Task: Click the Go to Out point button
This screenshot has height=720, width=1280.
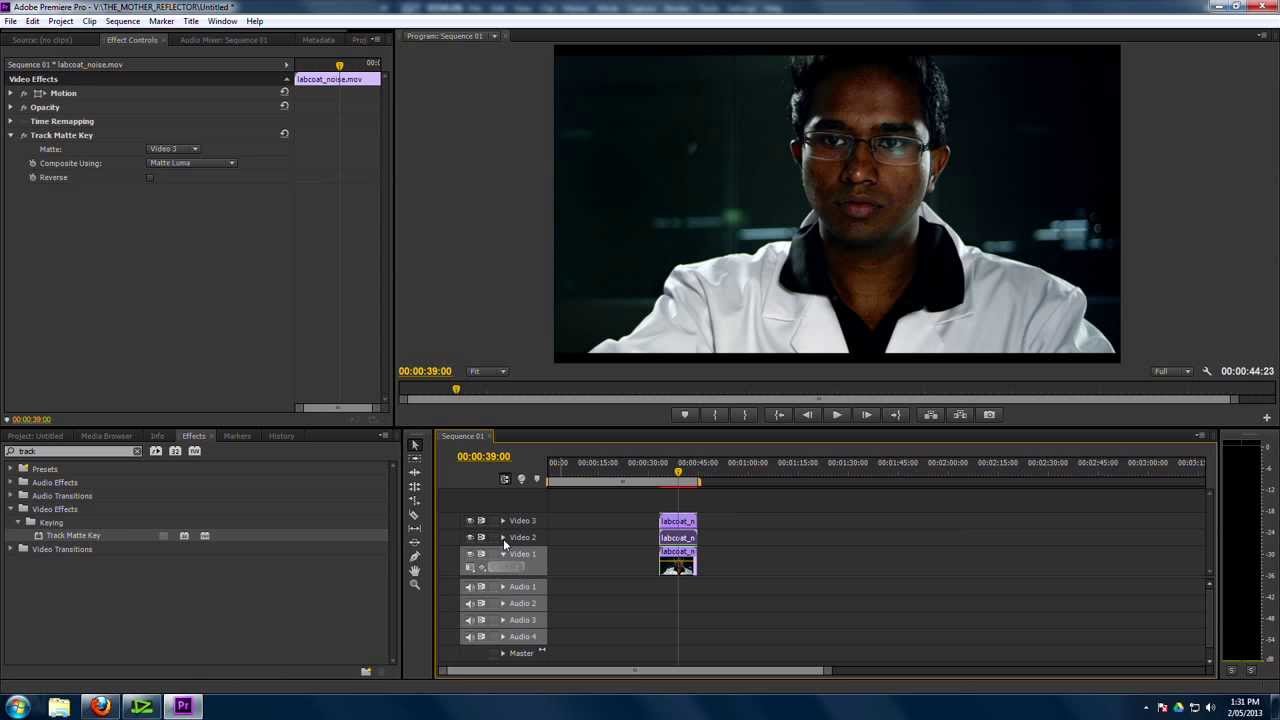Action: (896, 415)
